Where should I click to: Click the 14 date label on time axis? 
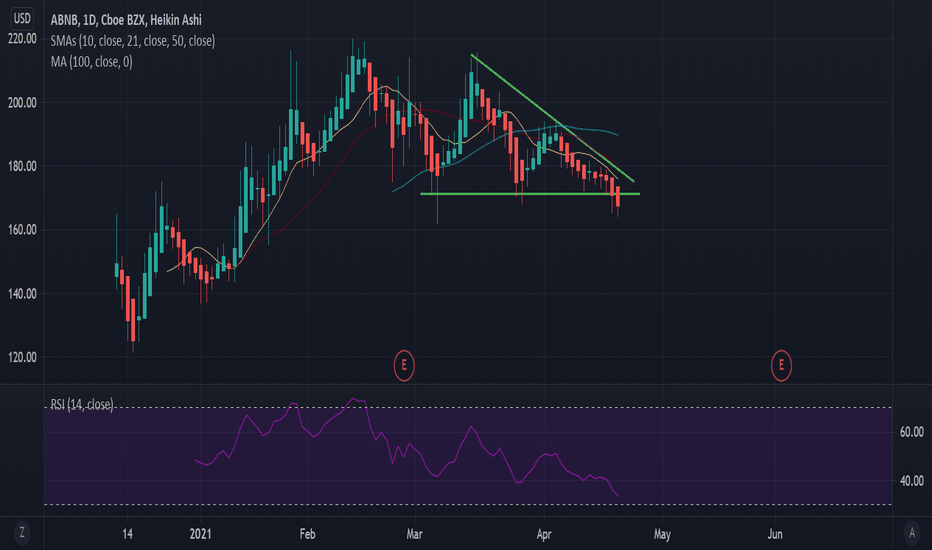click(127, 534)
